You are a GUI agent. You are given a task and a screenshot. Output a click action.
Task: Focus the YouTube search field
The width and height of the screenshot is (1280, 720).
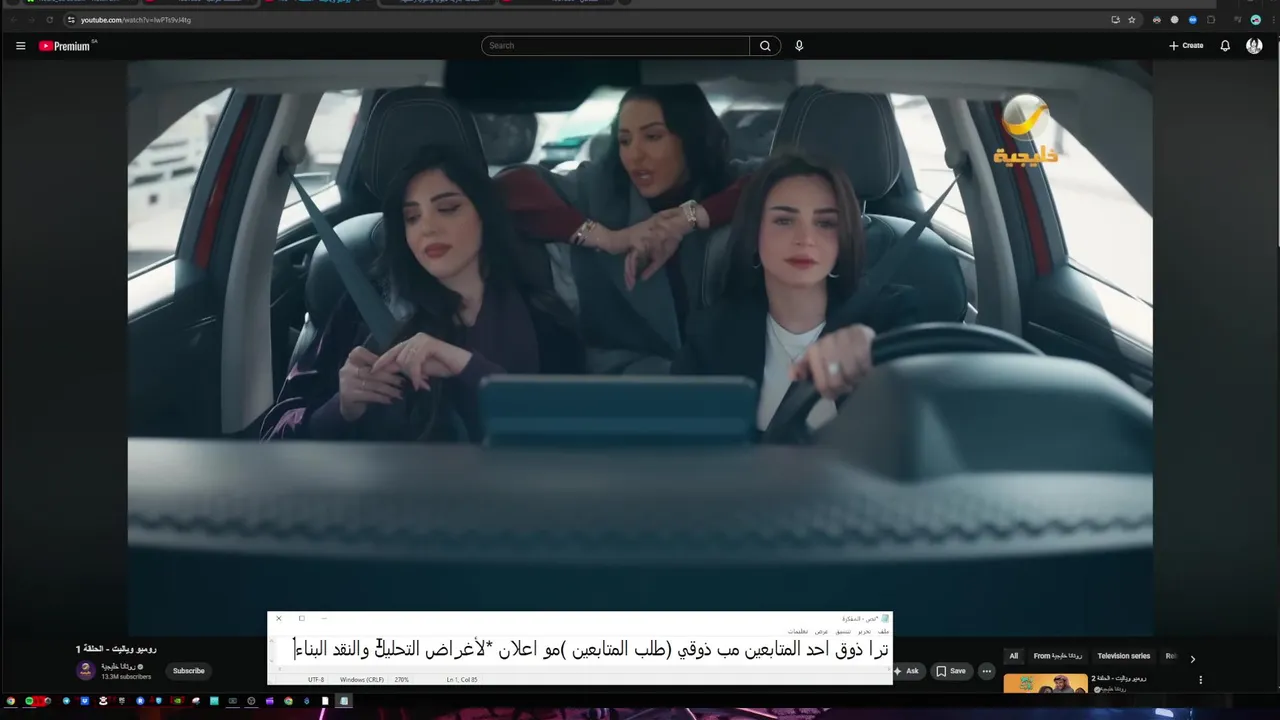[615, 46]
